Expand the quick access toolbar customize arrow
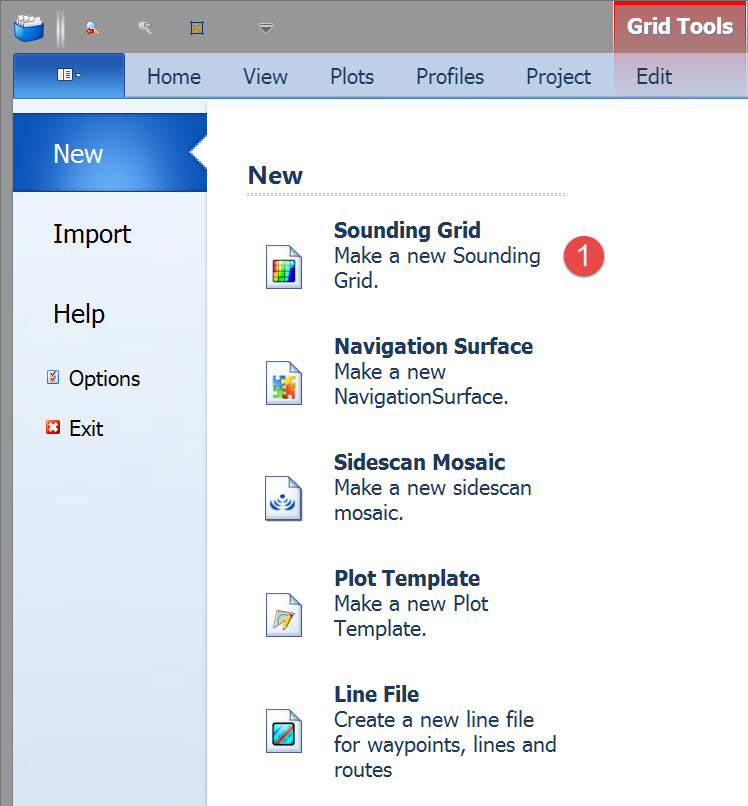This screenshot has height=806, width=748. (x=265, y=28)
